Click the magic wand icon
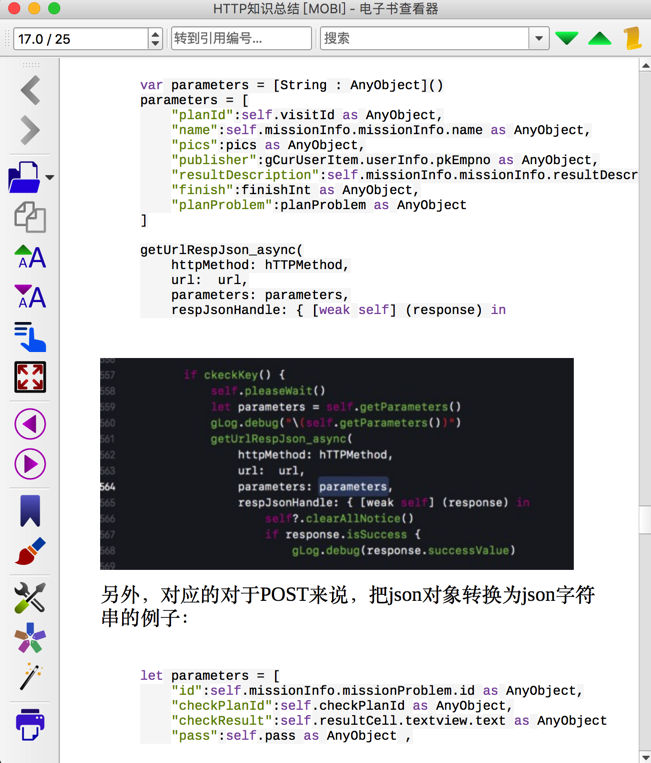 (x=30, y=676)
